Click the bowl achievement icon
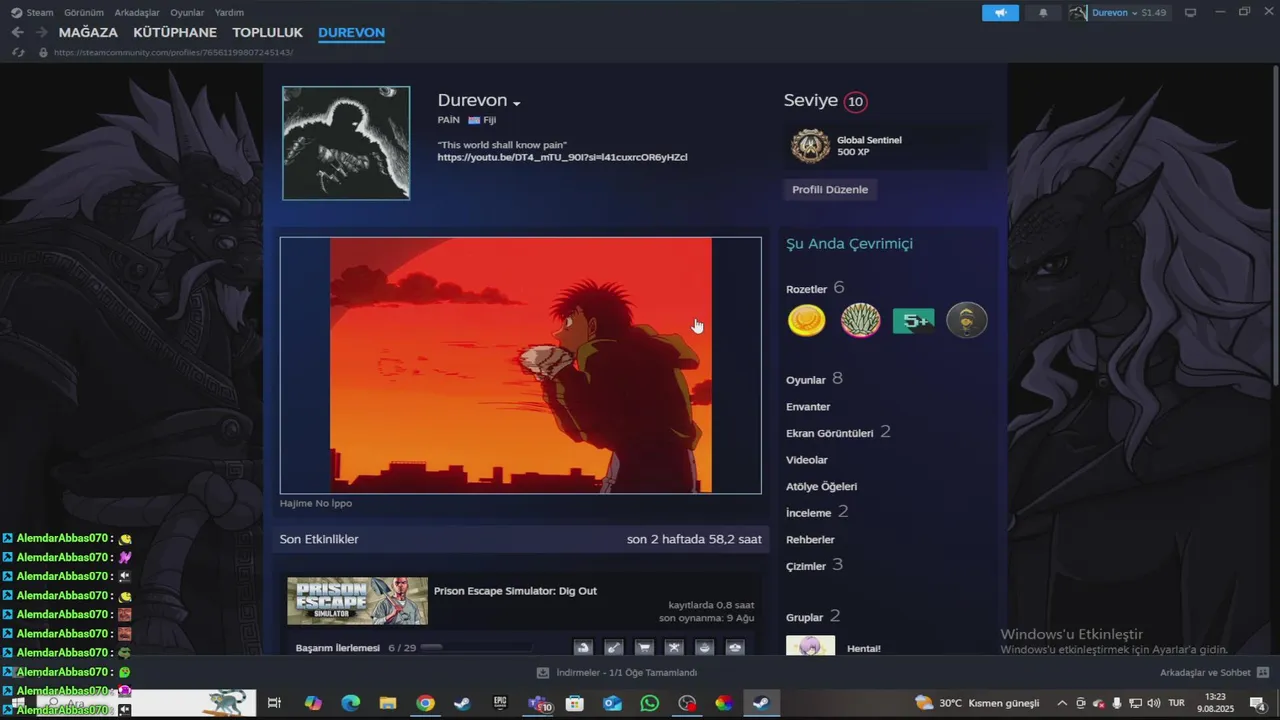The image size is (1280, 720). (x=704, y=648)
